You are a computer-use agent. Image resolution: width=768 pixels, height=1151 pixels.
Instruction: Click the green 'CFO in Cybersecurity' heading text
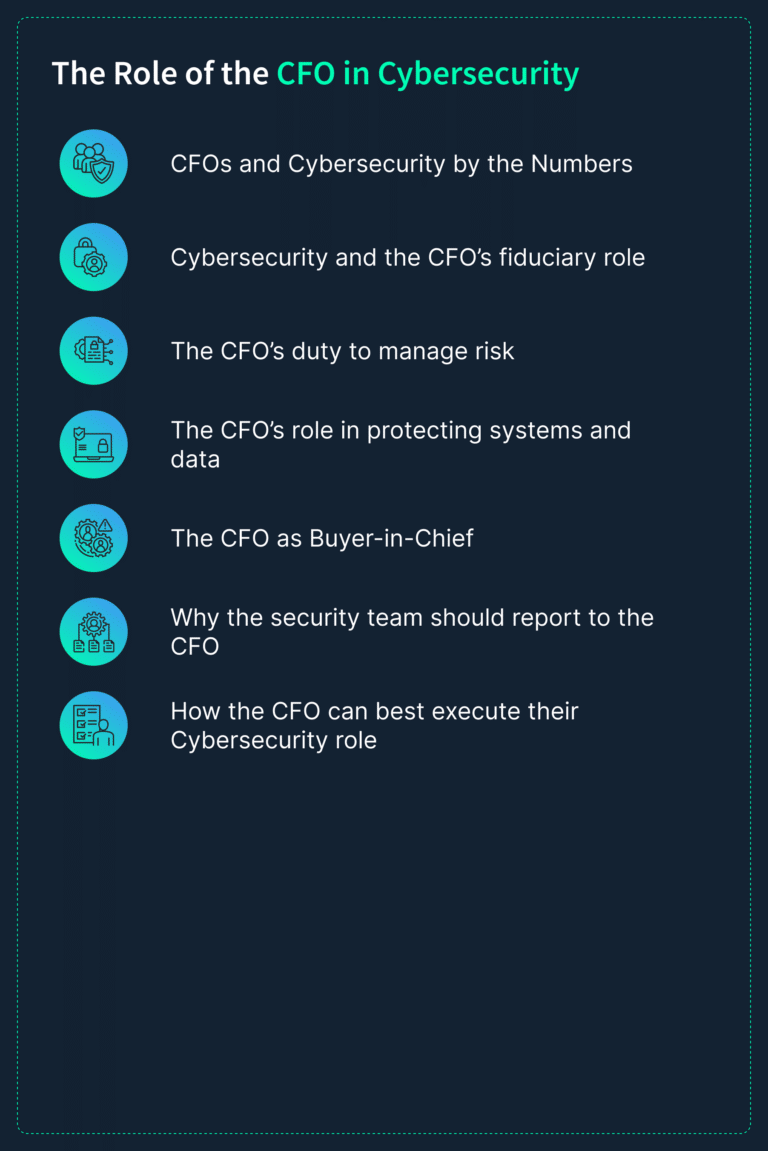427,74
